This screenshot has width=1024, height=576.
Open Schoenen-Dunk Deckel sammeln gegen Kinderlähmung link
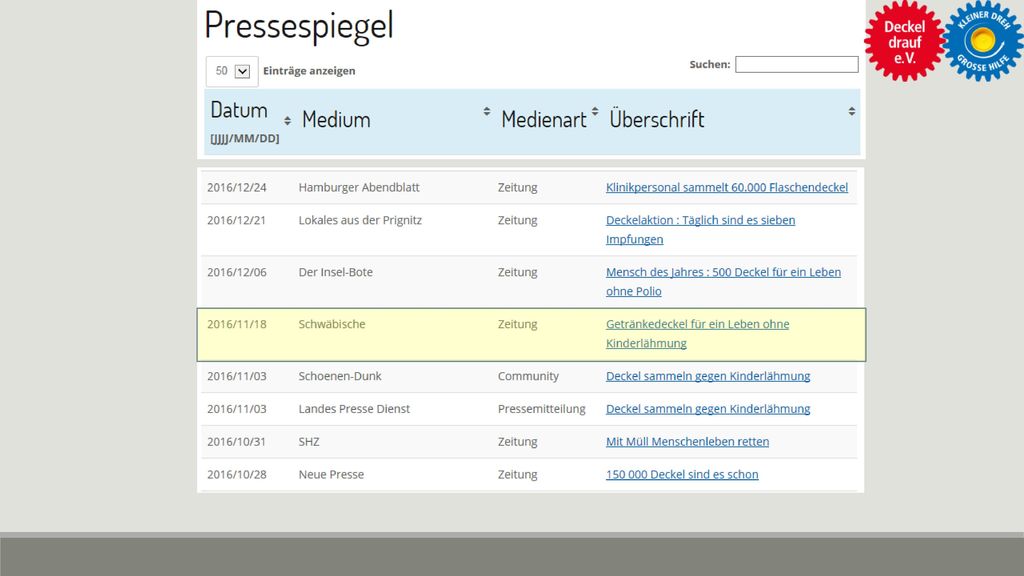pyautogui.click(x=708, y=376)
